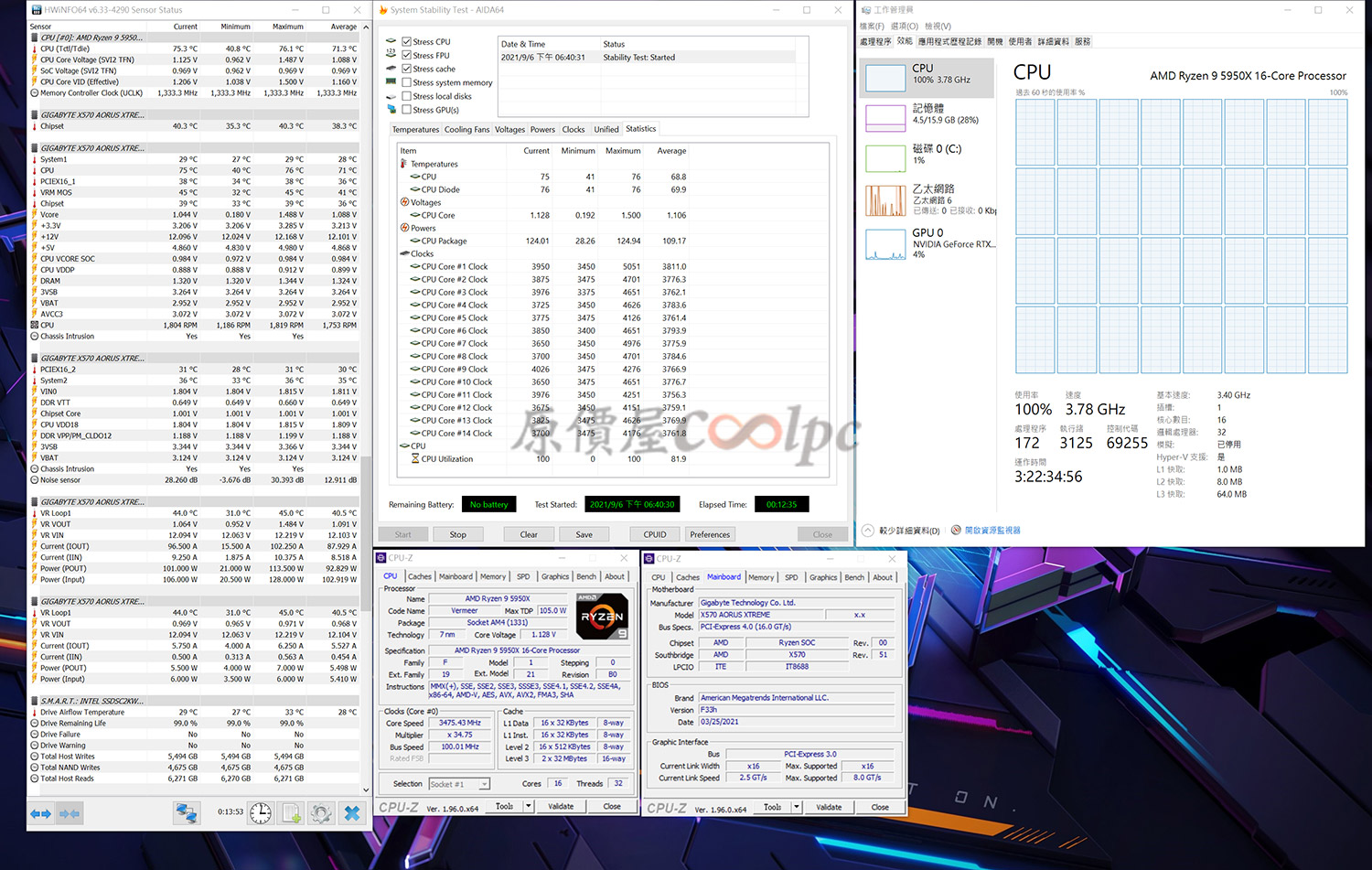Click AIDA64 Stop button
Image resolution: width=1372 pixels, height=870 pixels.
458,534
